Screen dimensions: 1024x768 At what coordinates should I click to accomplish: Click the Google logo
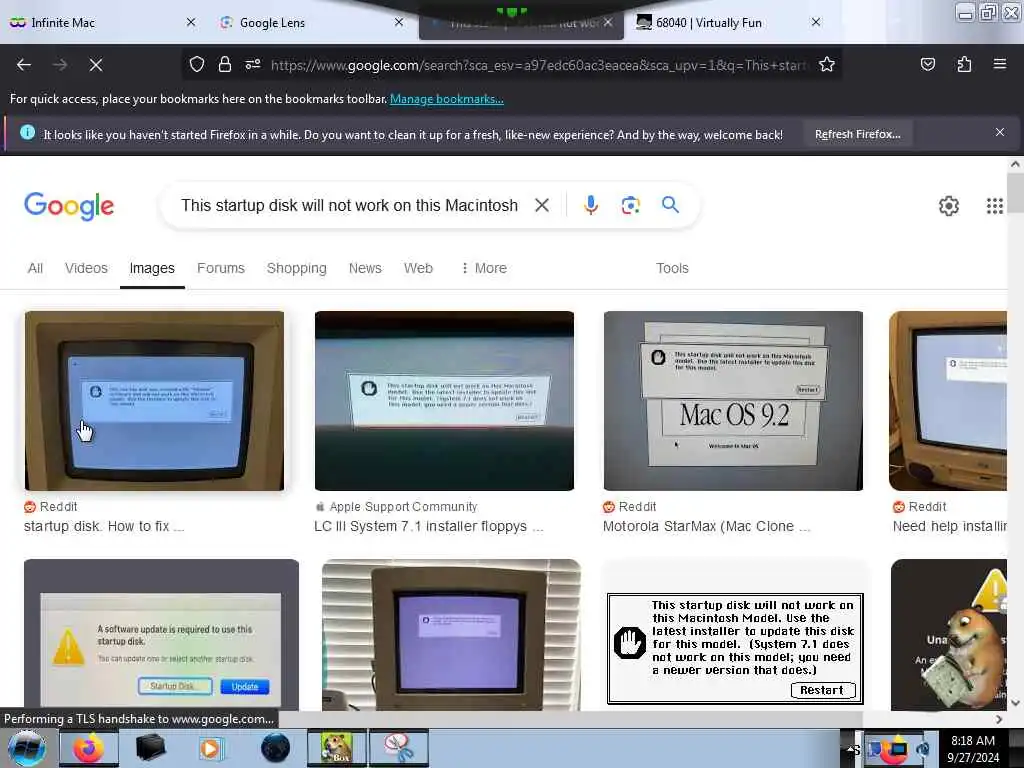pyautogui.click(x=69, y=206)
